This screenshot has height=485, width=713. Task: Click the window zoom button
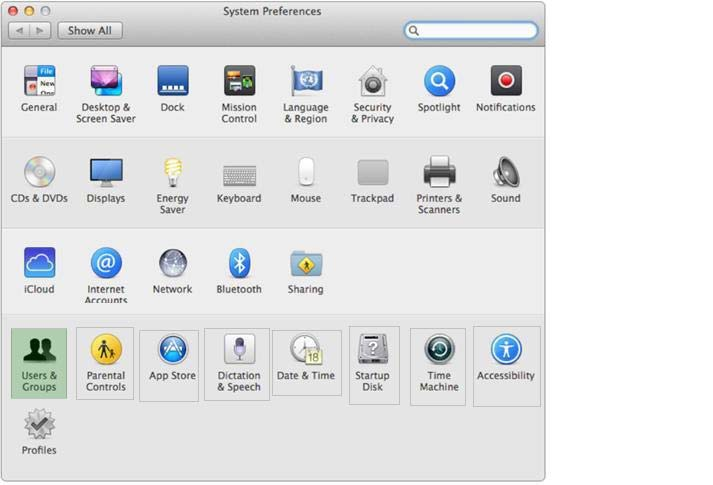tap(45, 10)
